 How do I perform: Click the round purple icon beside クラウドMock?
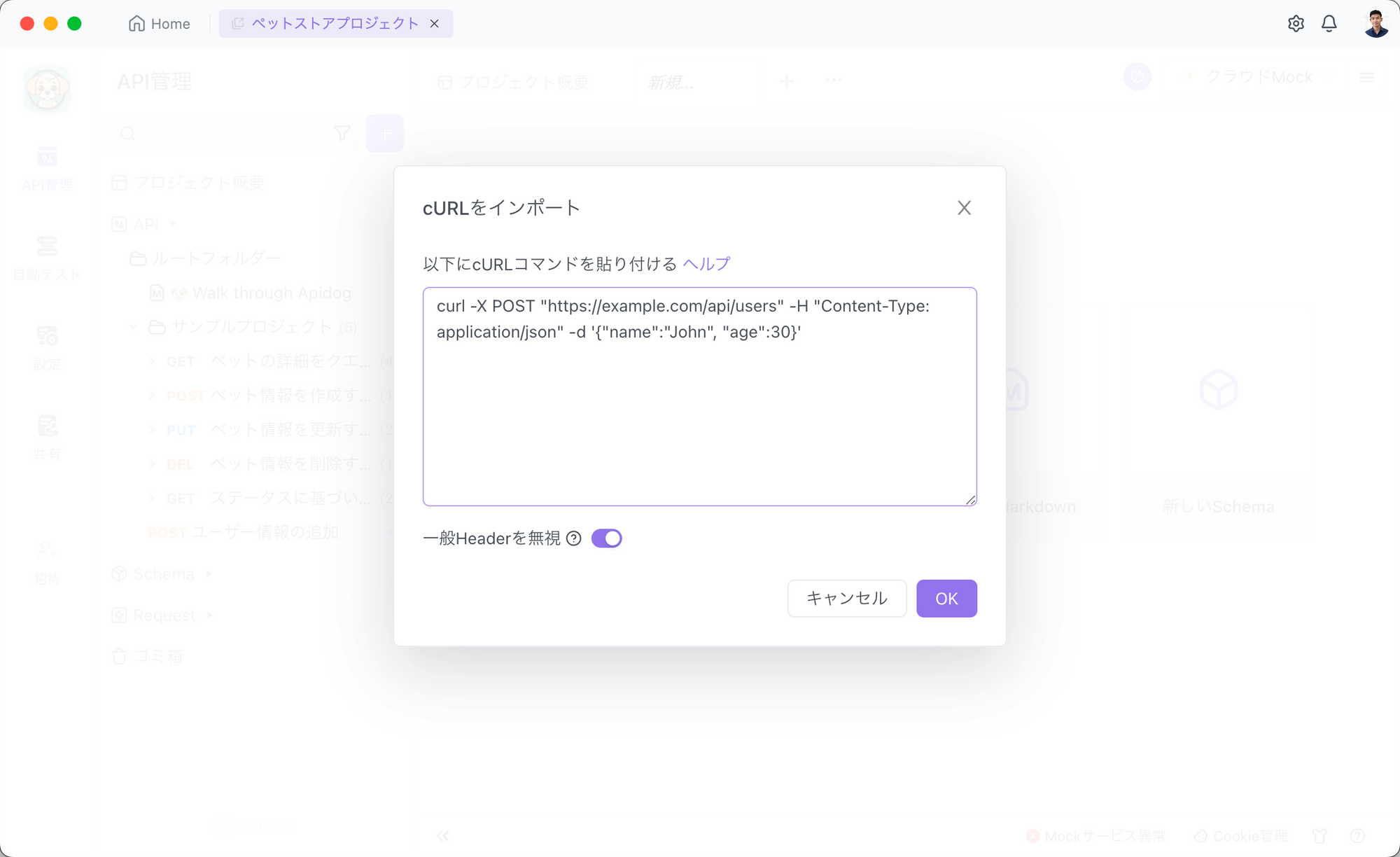coord(1137,77)
